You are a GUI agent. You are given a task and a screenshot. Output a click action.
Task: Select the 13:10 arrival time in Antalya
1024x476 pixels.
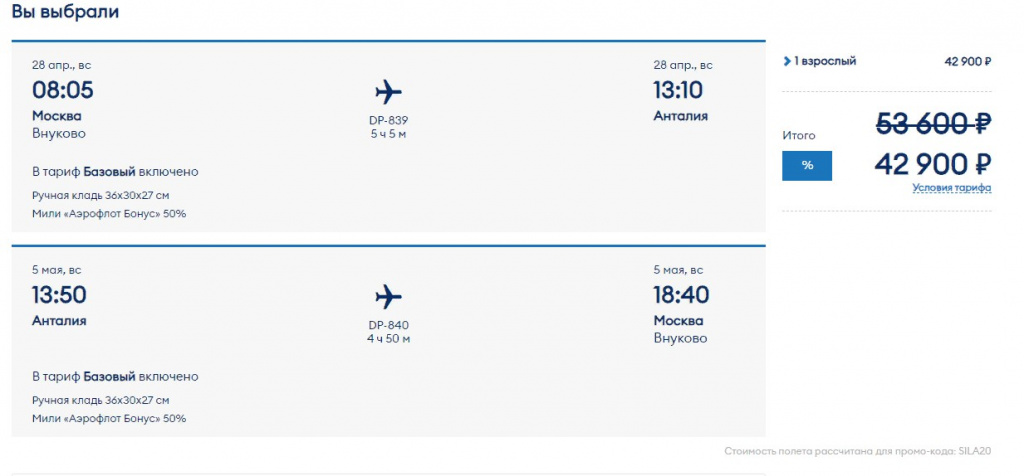[x=678, y=91]
